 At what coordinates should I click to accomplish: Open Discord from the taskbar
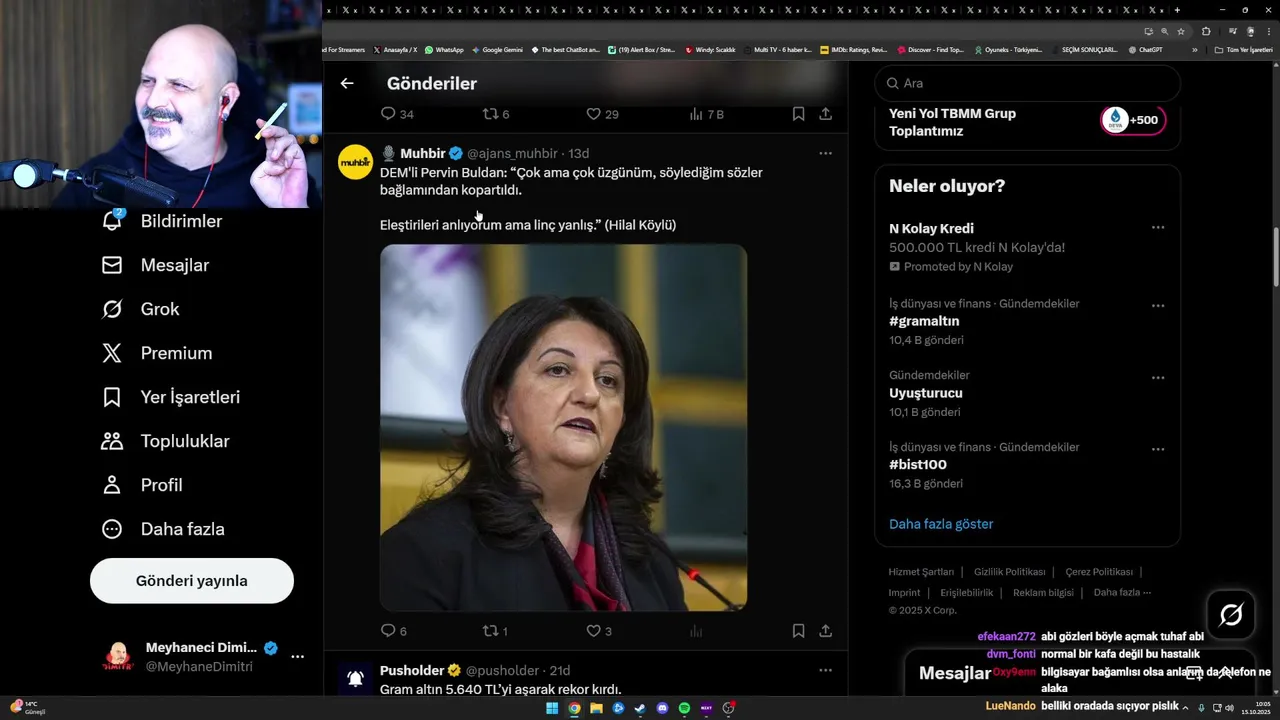pyautogui.click(x=662, y=708)
